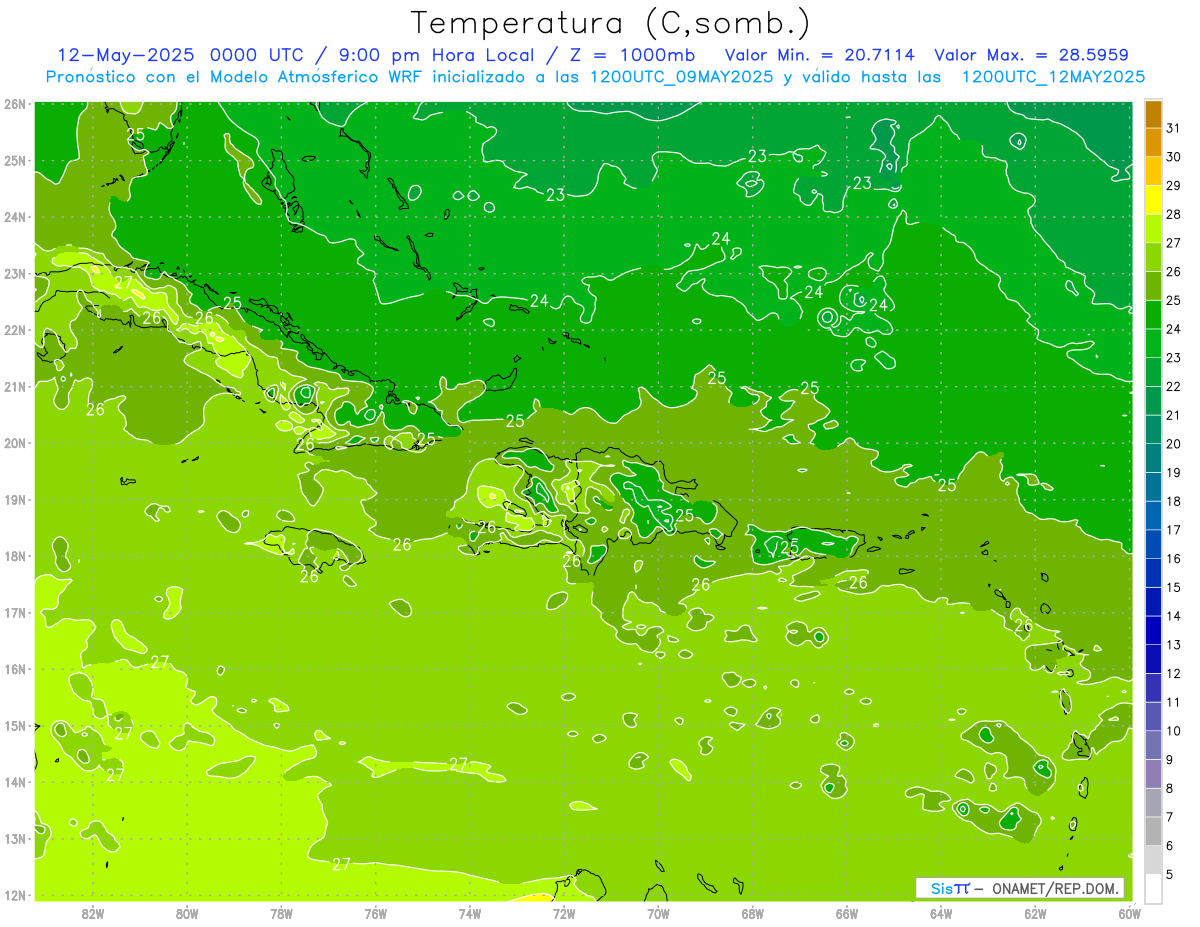The height and width of the screenshot is (927, 1200).
Task: Click legend value label '20'
Action: [1174, 444]
